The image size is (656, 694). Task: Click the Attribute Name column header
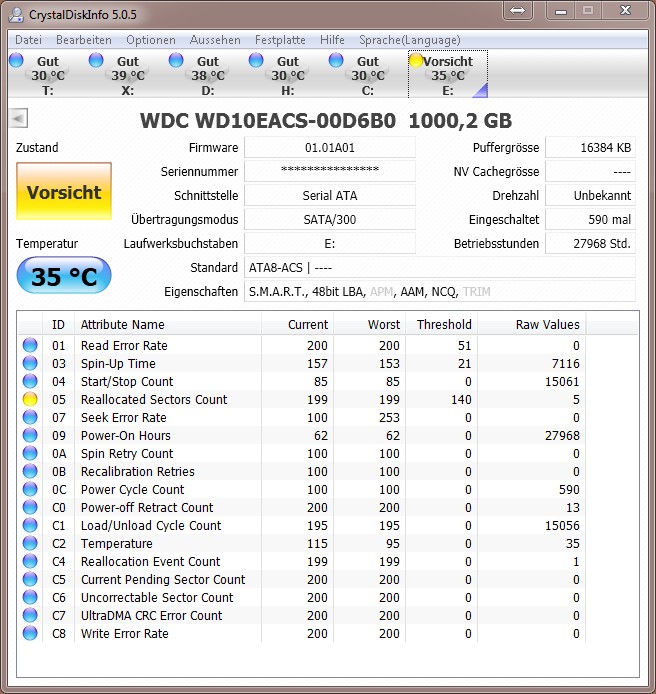click(168, 324)
